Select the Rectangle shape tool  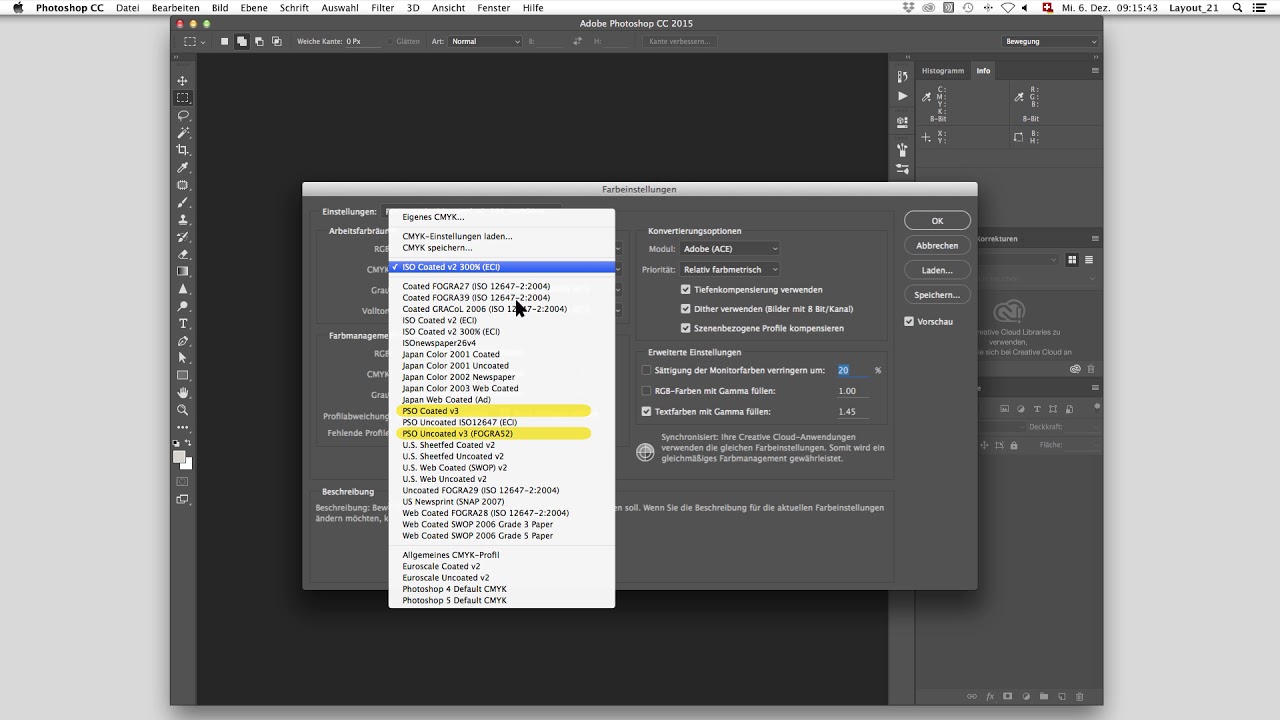pyautogui.click(x=183, y=375)
